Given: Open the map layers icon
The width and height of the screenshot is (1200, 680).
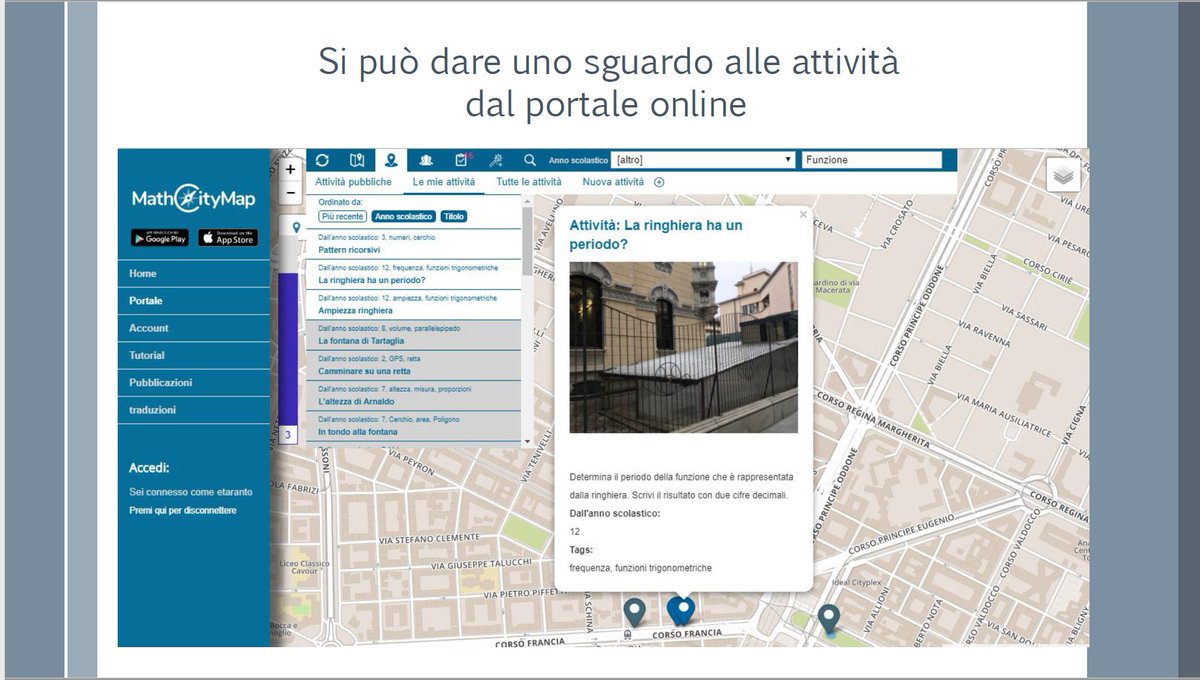Looking at the screenshot, I should [1063, 175].
